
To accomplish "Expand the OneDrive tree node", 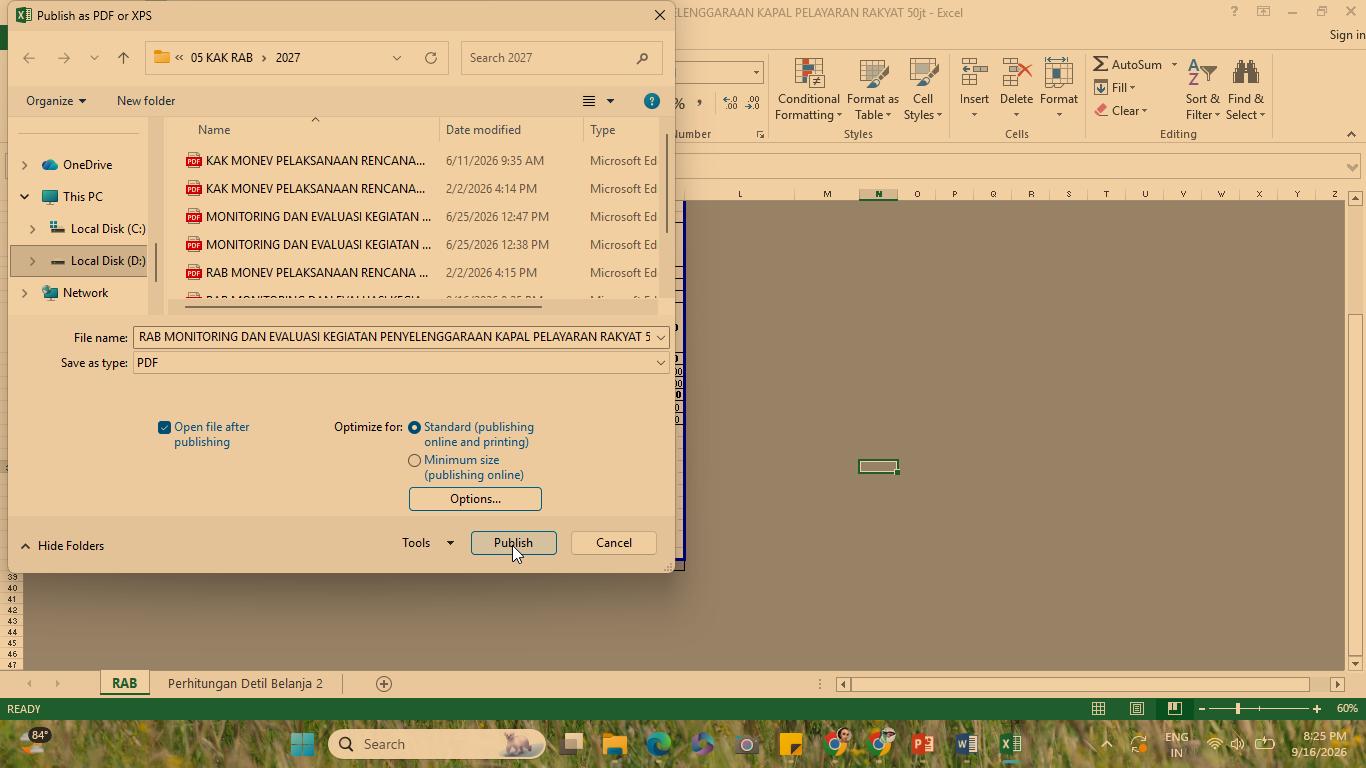I will (x=24, y=165).
